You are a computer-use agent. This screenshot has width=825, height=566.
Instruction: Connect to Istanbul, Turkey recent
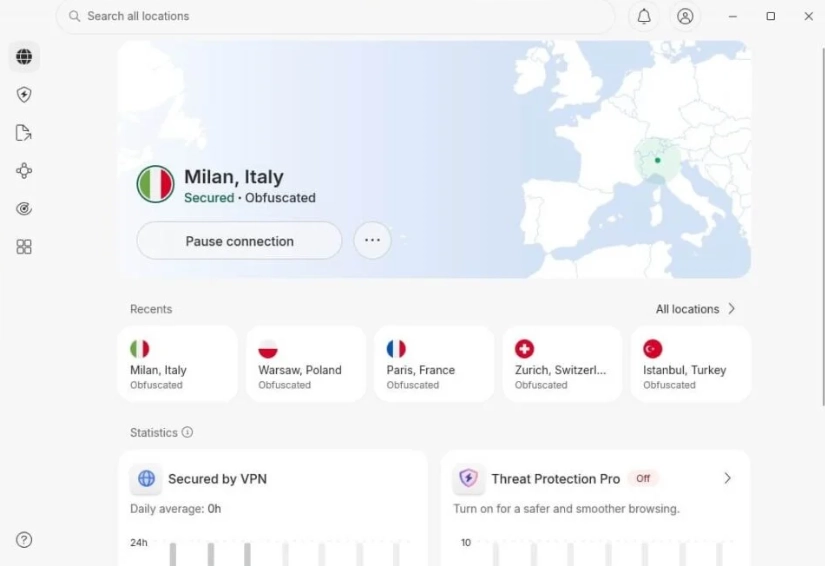[691, 364]
